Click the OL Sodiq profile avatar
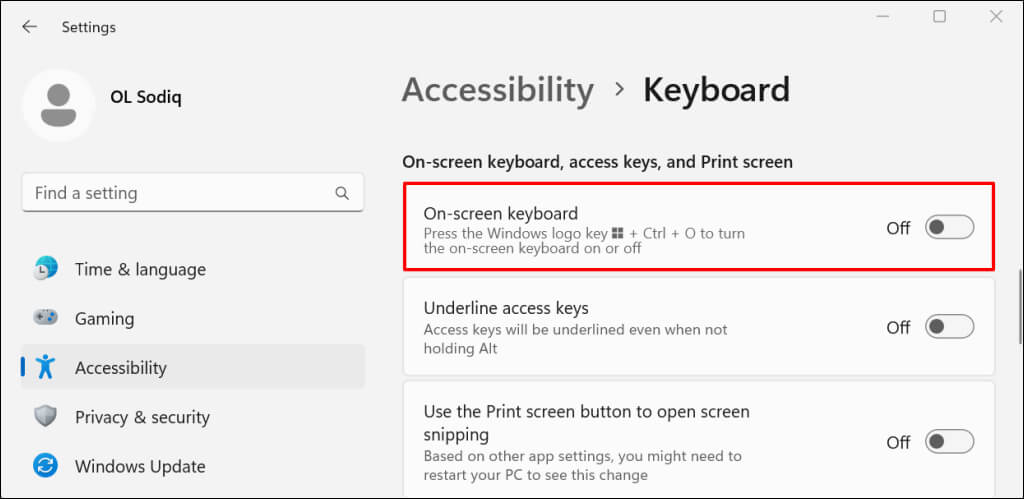Screen dimensions: 1024x499 click(x=58, y=105)
